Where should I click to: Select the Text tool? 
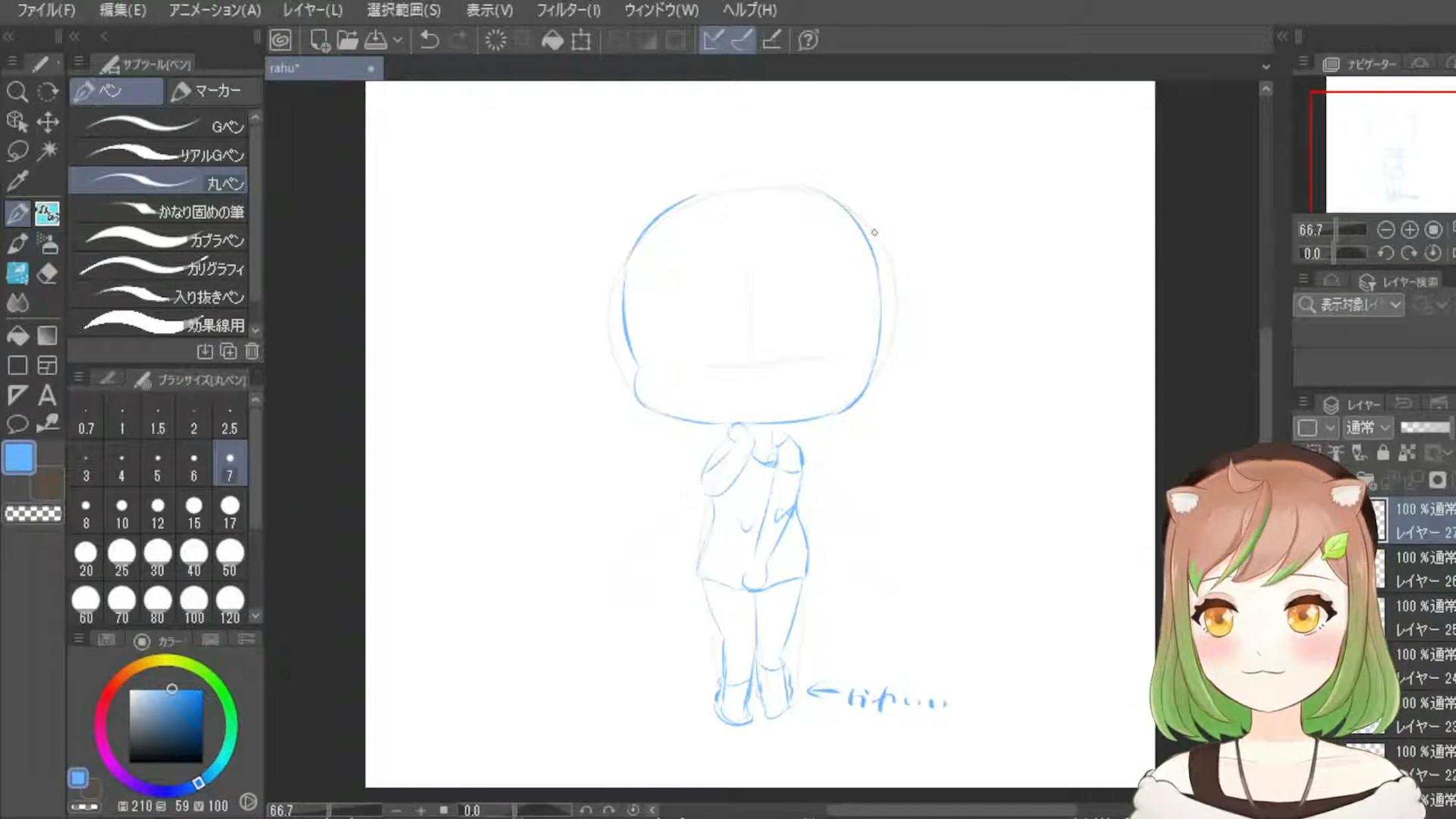[x=47, y=395]
